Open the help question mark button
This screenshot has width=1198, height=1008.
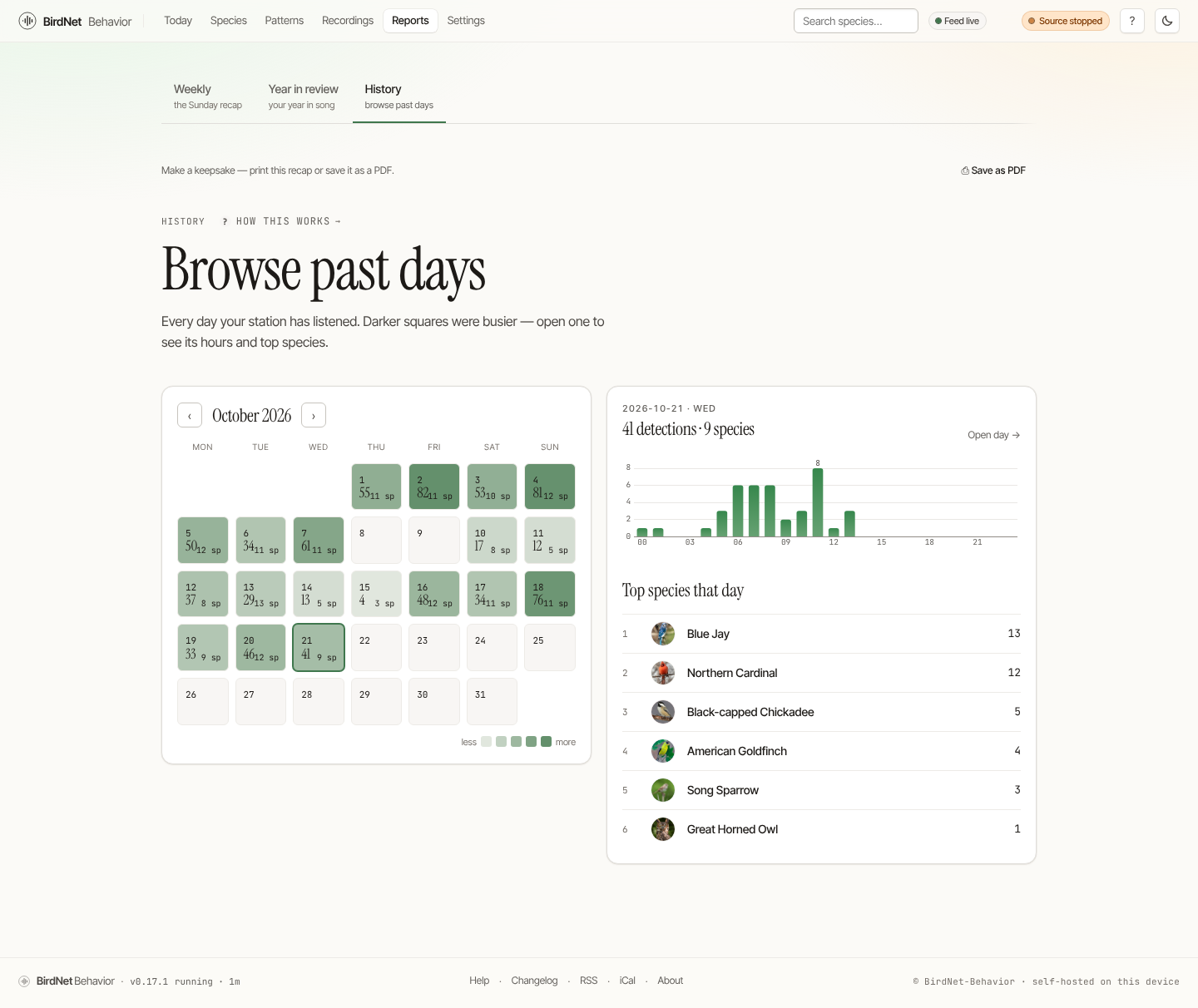1132,21
